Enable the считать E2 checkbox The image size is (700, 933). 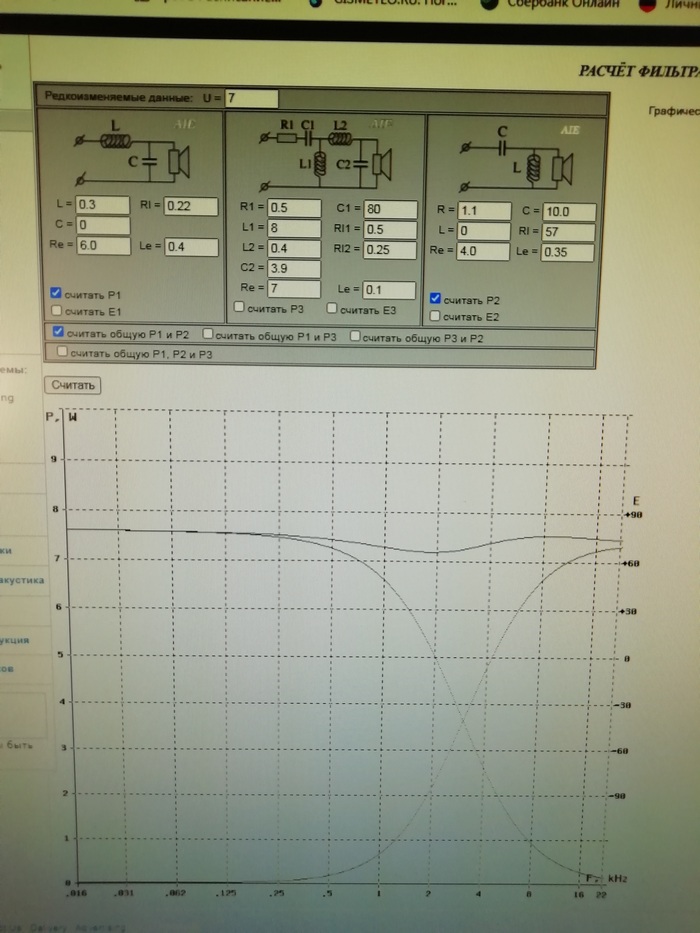[x=435, y=315]
